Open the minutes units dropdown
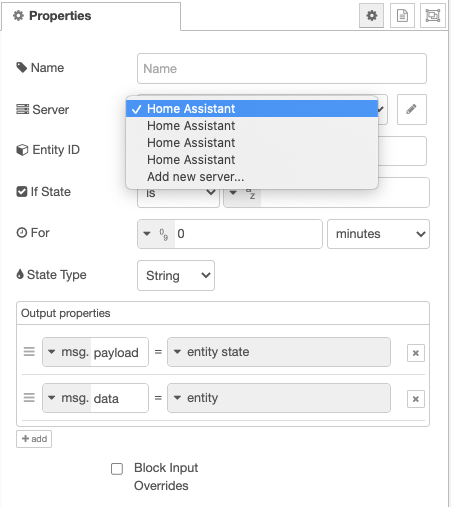The width and height of the screenshot is (451, 507). coord(378,234)
